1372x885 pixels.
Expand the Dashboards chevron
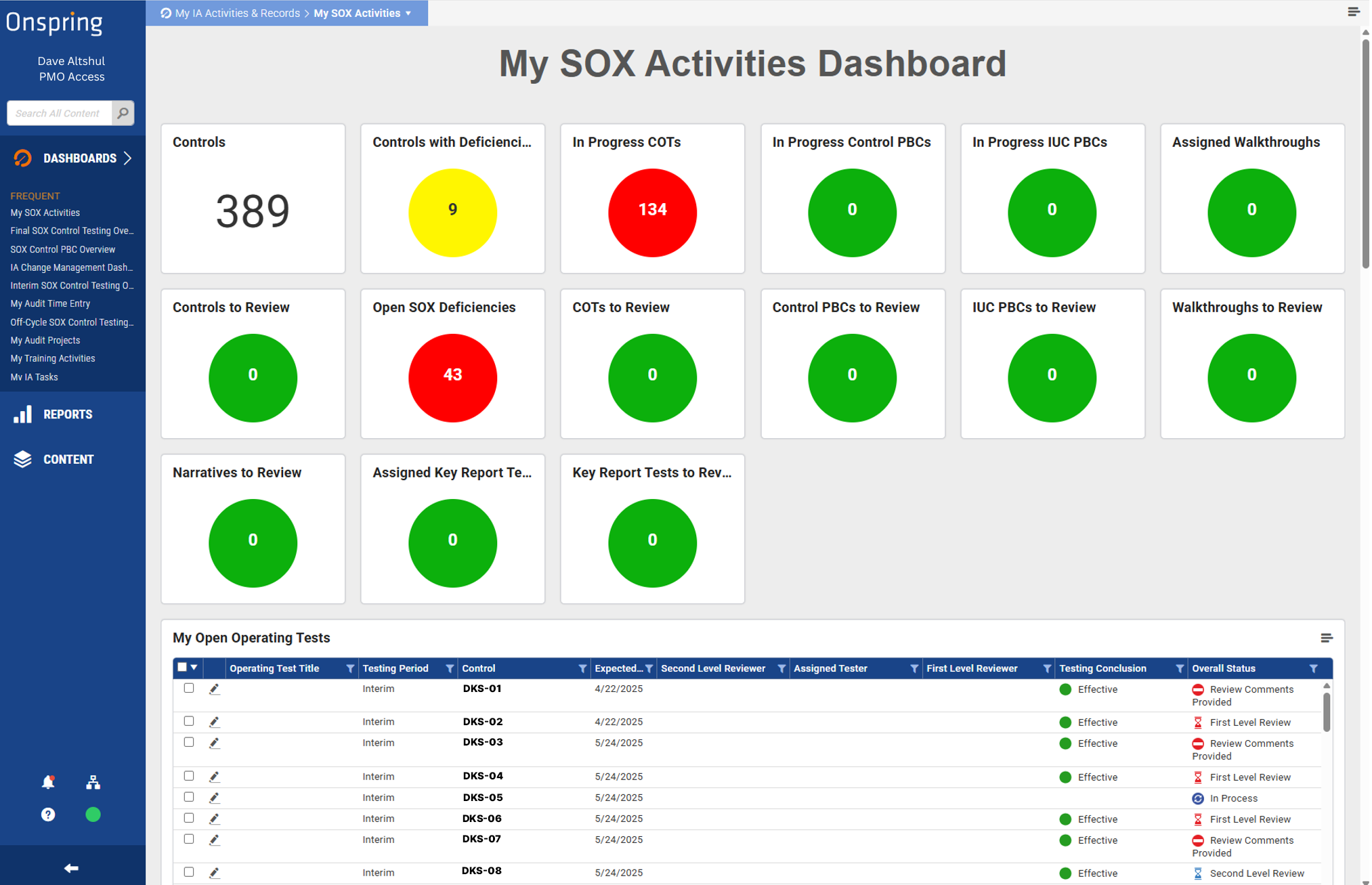pos(128,158)
